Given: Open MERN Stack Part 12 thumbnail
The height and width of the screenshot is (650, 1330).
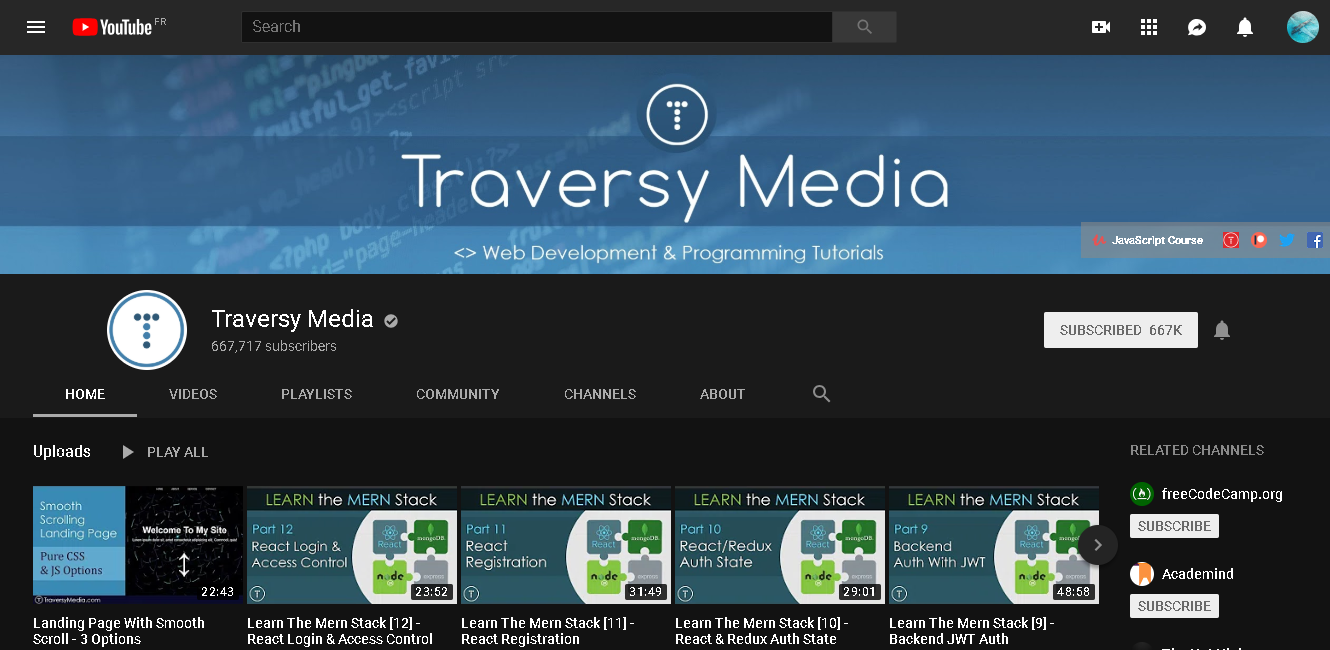Looking at the screenshot, I should (352, 545).
